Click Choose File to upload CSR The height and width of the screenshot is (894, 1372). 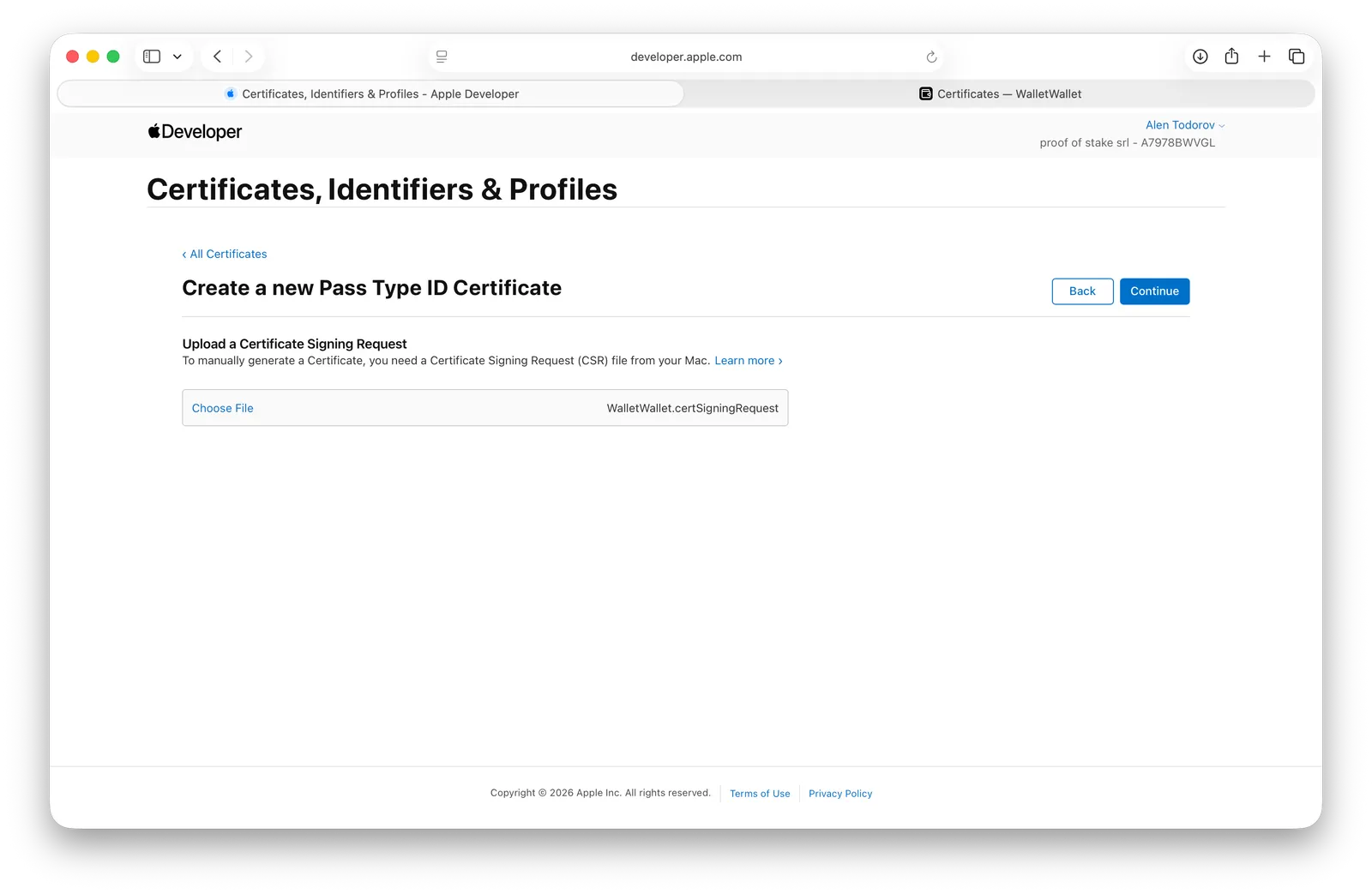[223, 409]
